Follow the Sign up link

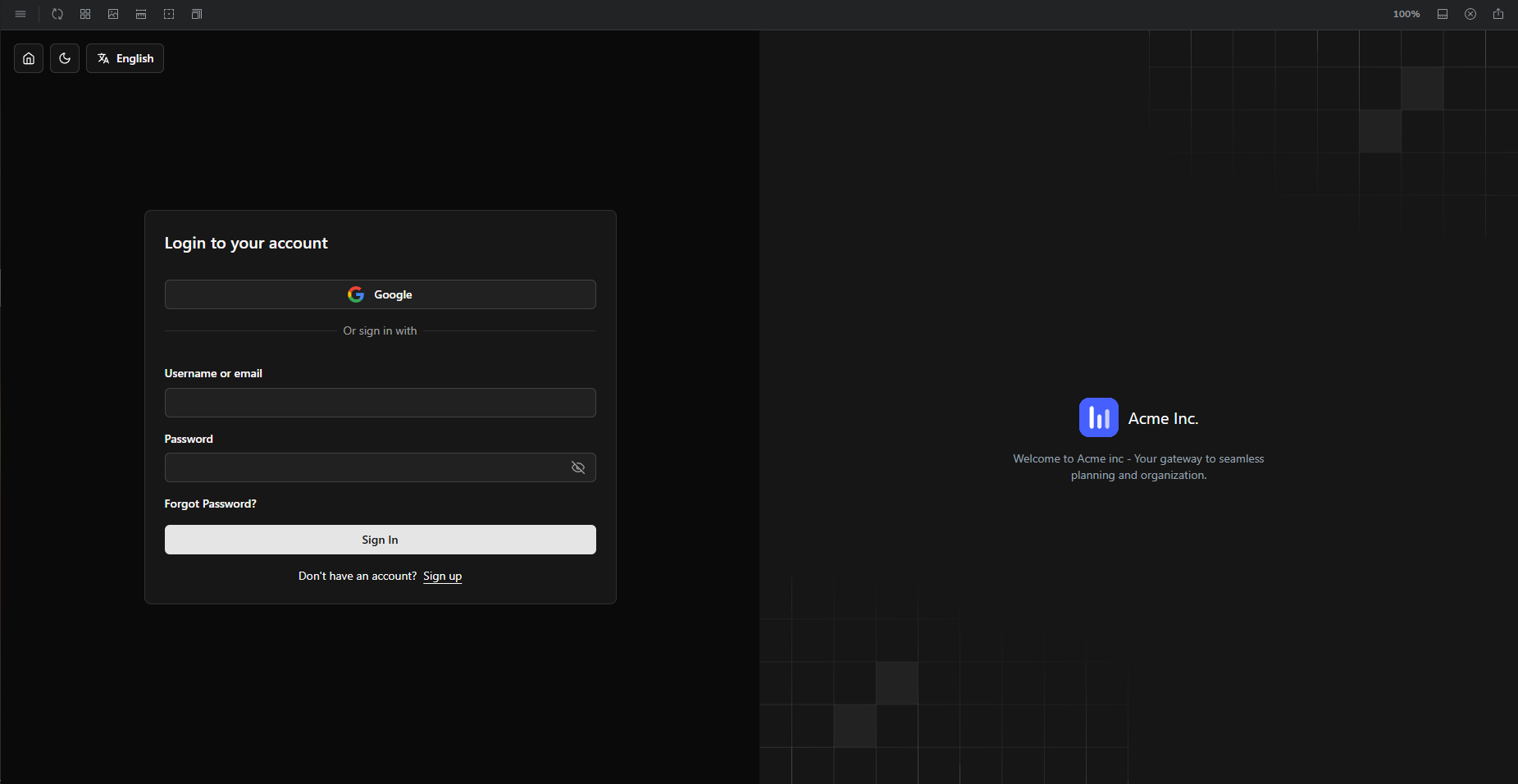click(x=443, y=576)
